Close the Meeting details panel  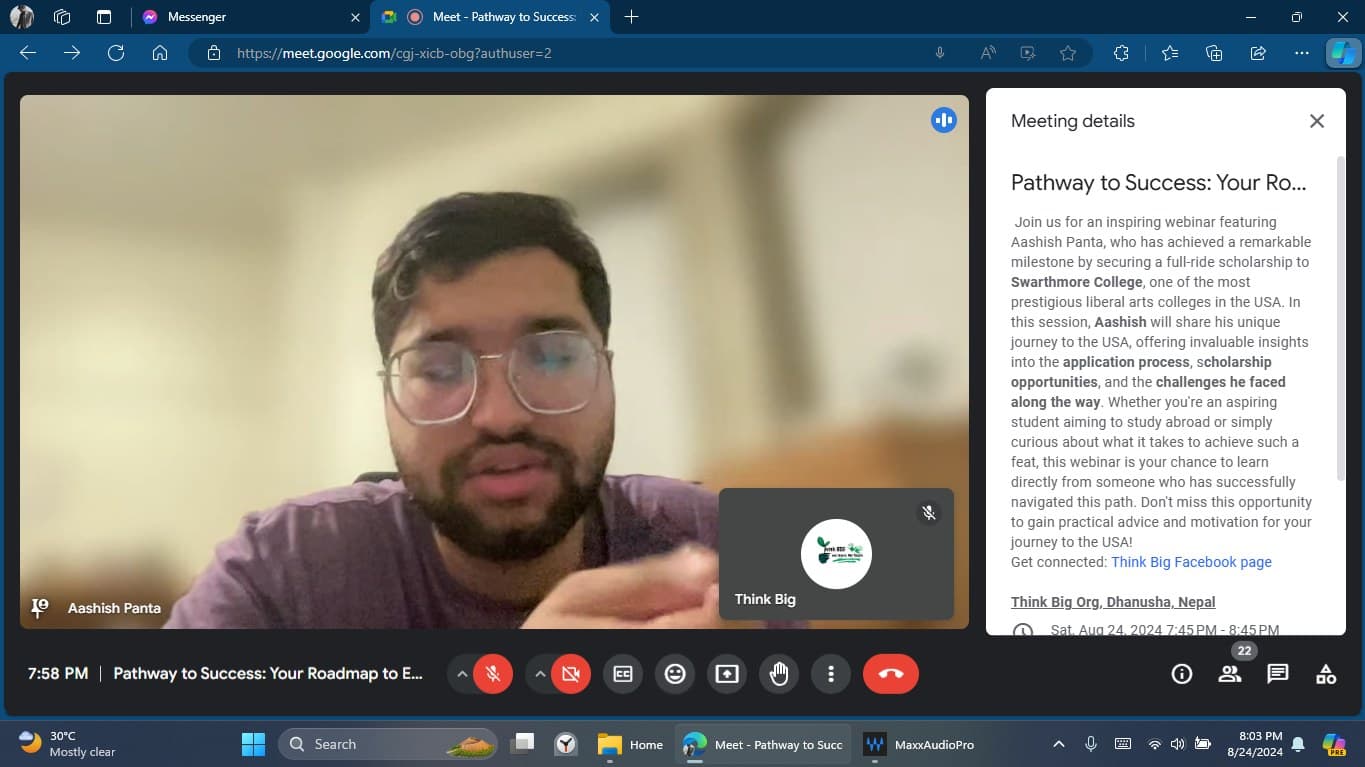pos(1317,121)
